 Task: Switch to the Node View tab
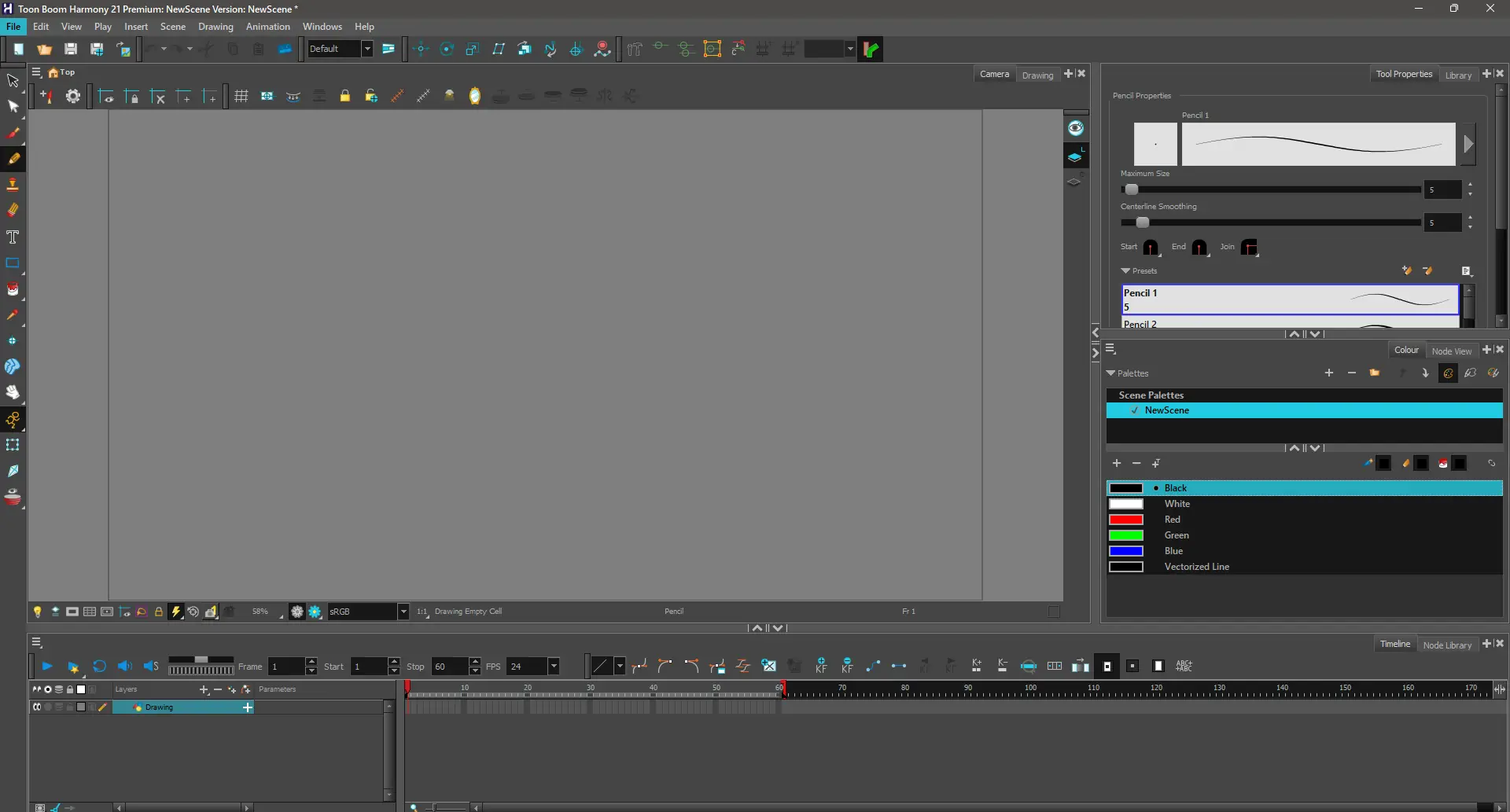tap(1451, 351)
